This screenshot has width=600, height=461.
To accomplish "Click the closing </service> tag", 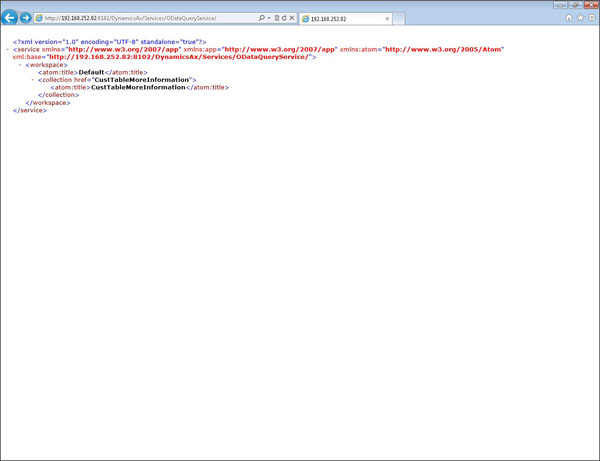I will pos(30,110).
